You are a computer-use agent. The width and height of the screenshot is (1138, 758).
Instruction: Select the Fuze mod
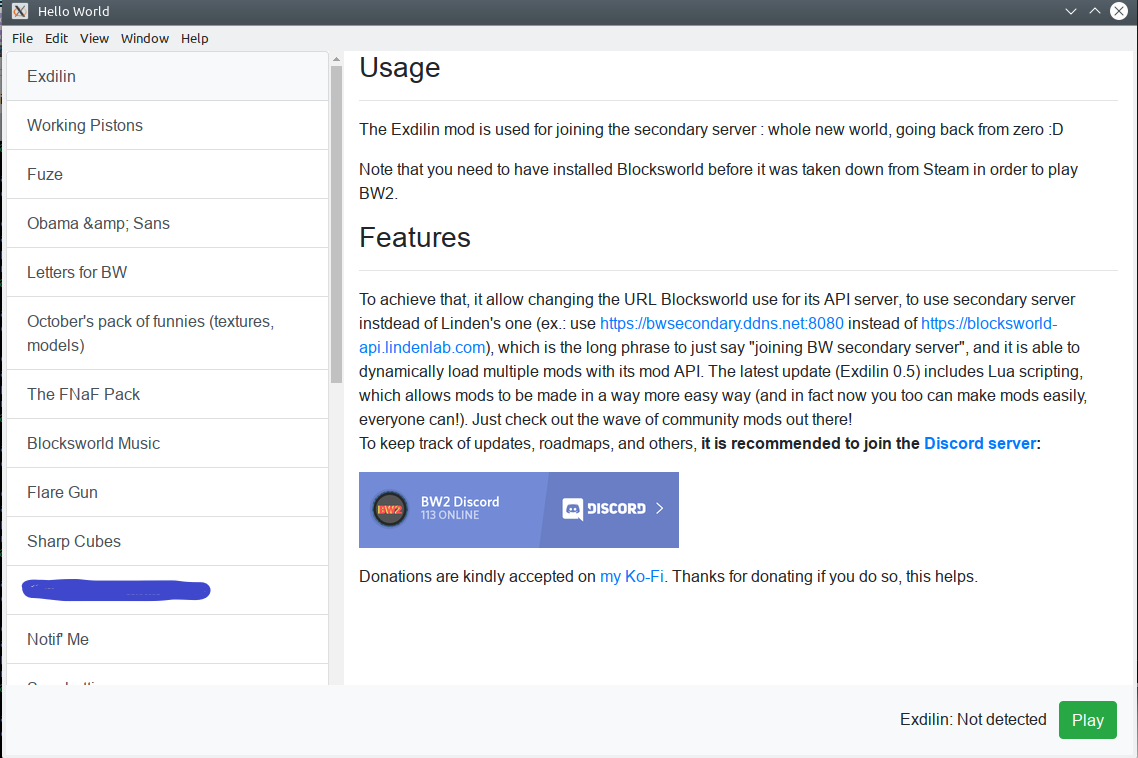pos(167,174)
